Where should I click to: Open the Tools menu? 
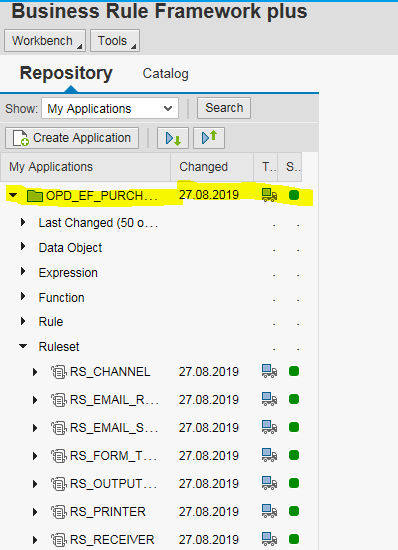[115, 41]
